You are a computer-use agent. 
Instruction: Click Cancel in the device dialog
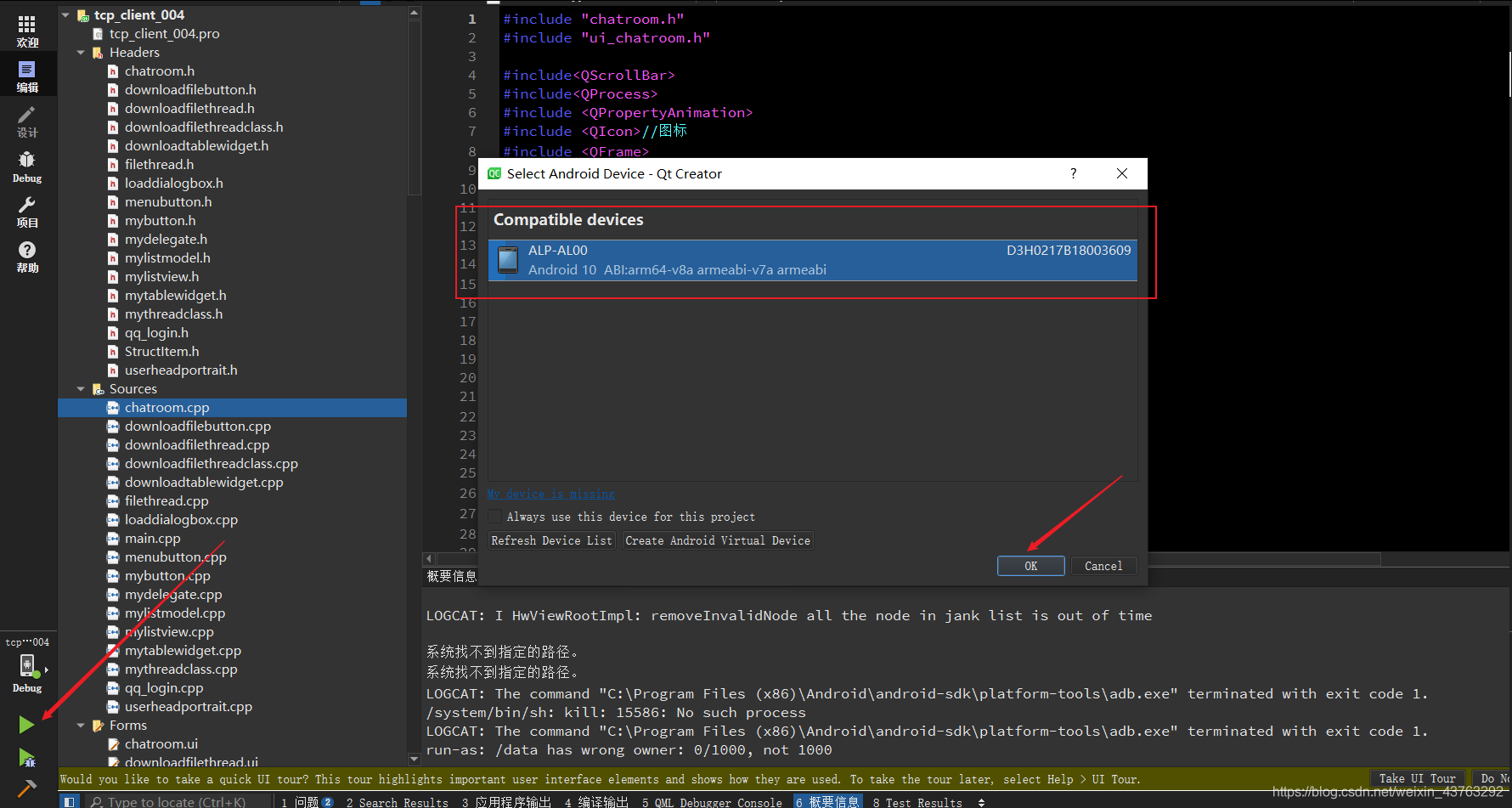coord(1103,566)
